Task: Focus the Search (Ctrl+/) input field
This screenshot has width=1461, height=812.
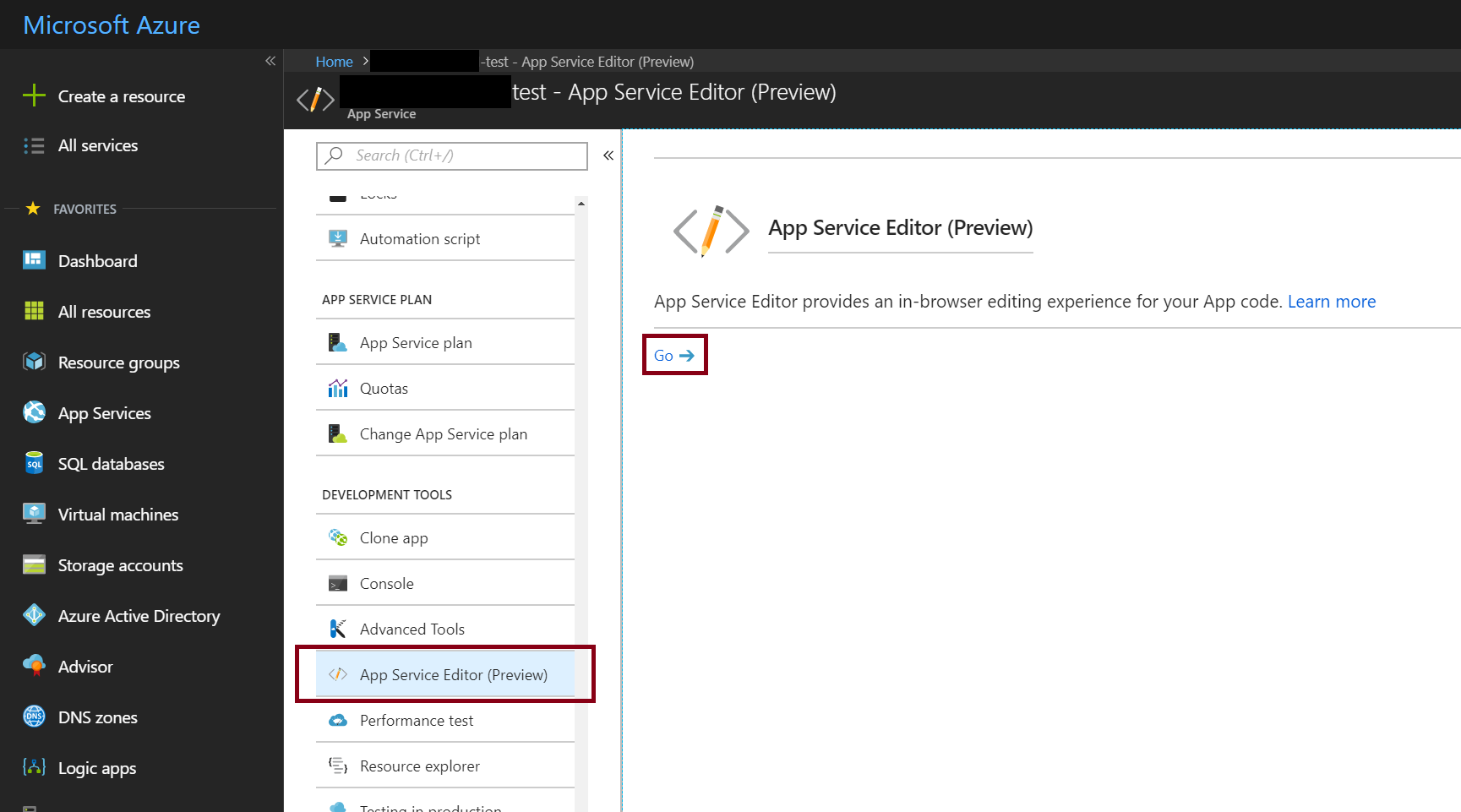Action: (452, 156)
